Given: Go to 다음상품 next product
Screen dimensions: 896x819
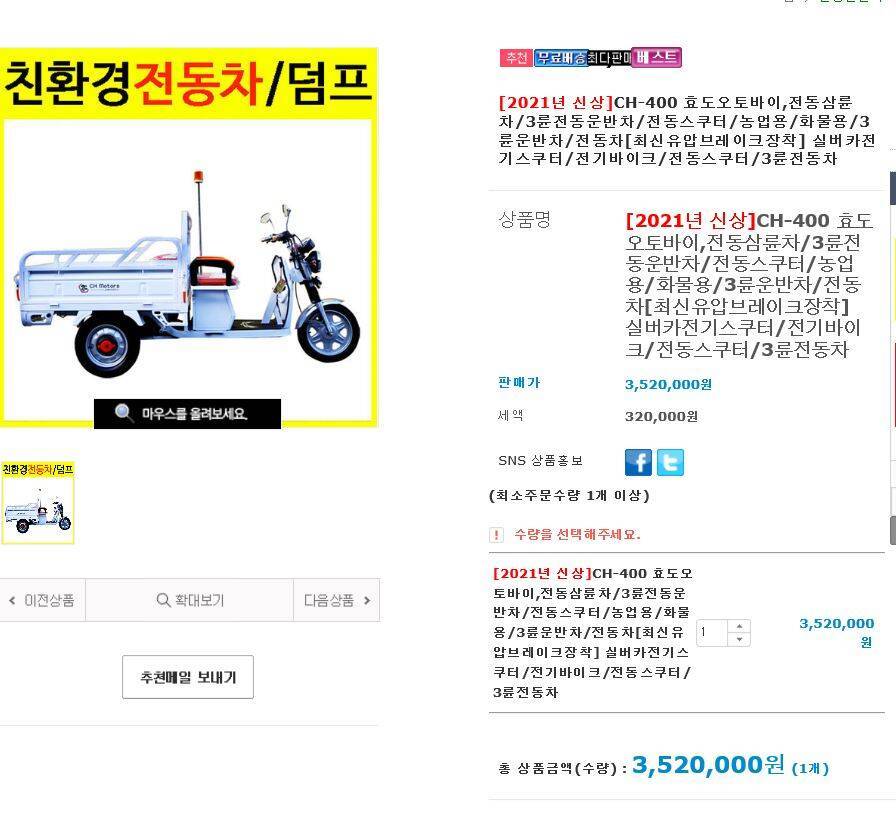Looking at the screenshot, I should (x=337, y=600).
